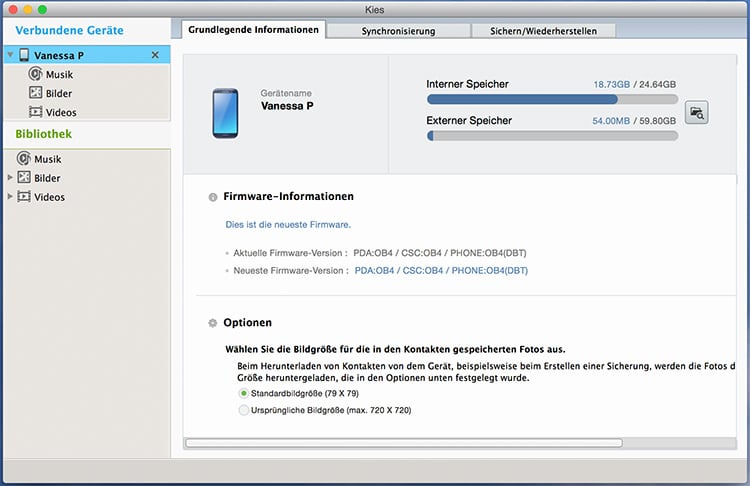Click the Optionen heading

(x=247, y=323)
